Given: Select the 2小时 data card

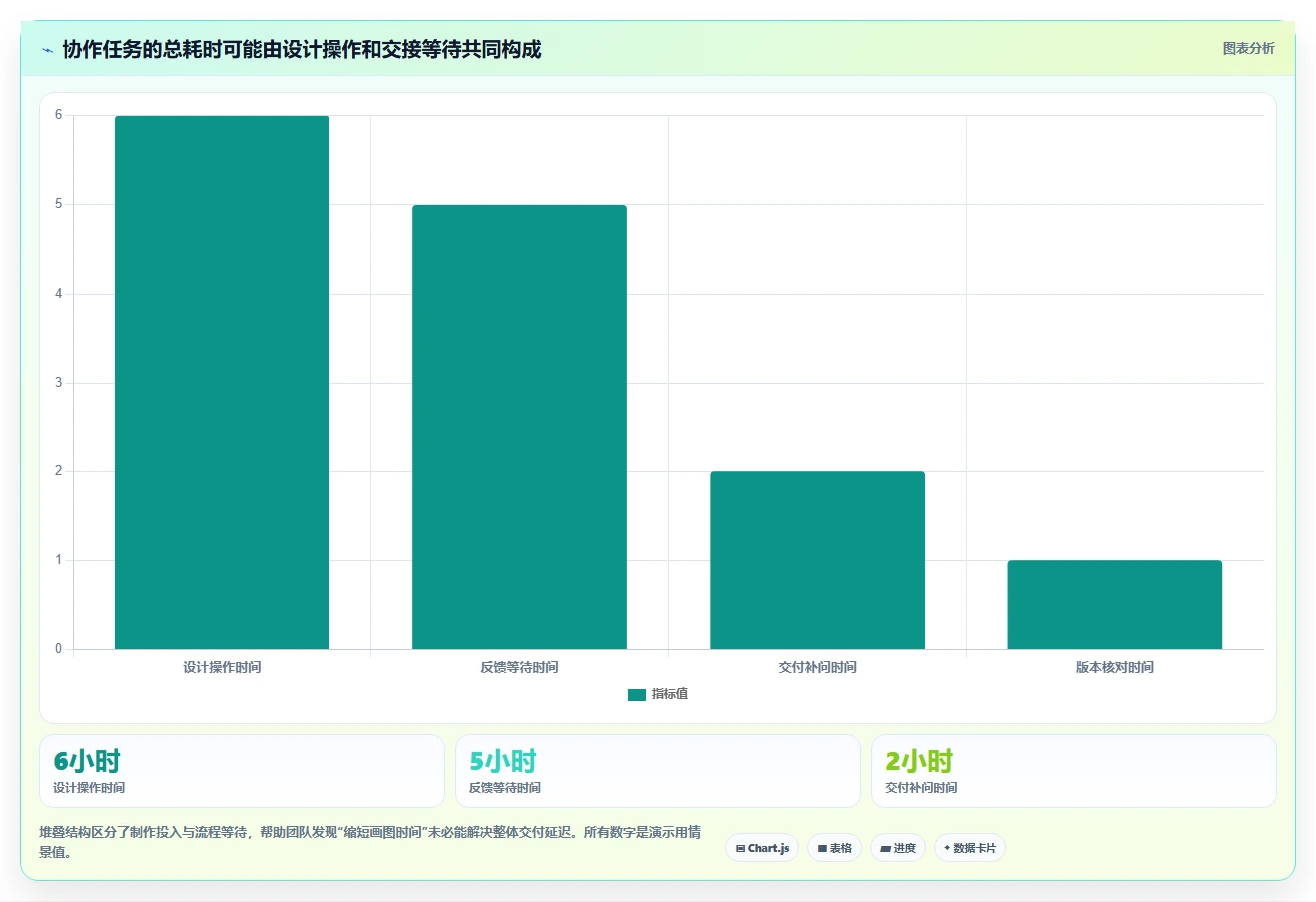Looking at the screenshot, I should pos(1073,771).
